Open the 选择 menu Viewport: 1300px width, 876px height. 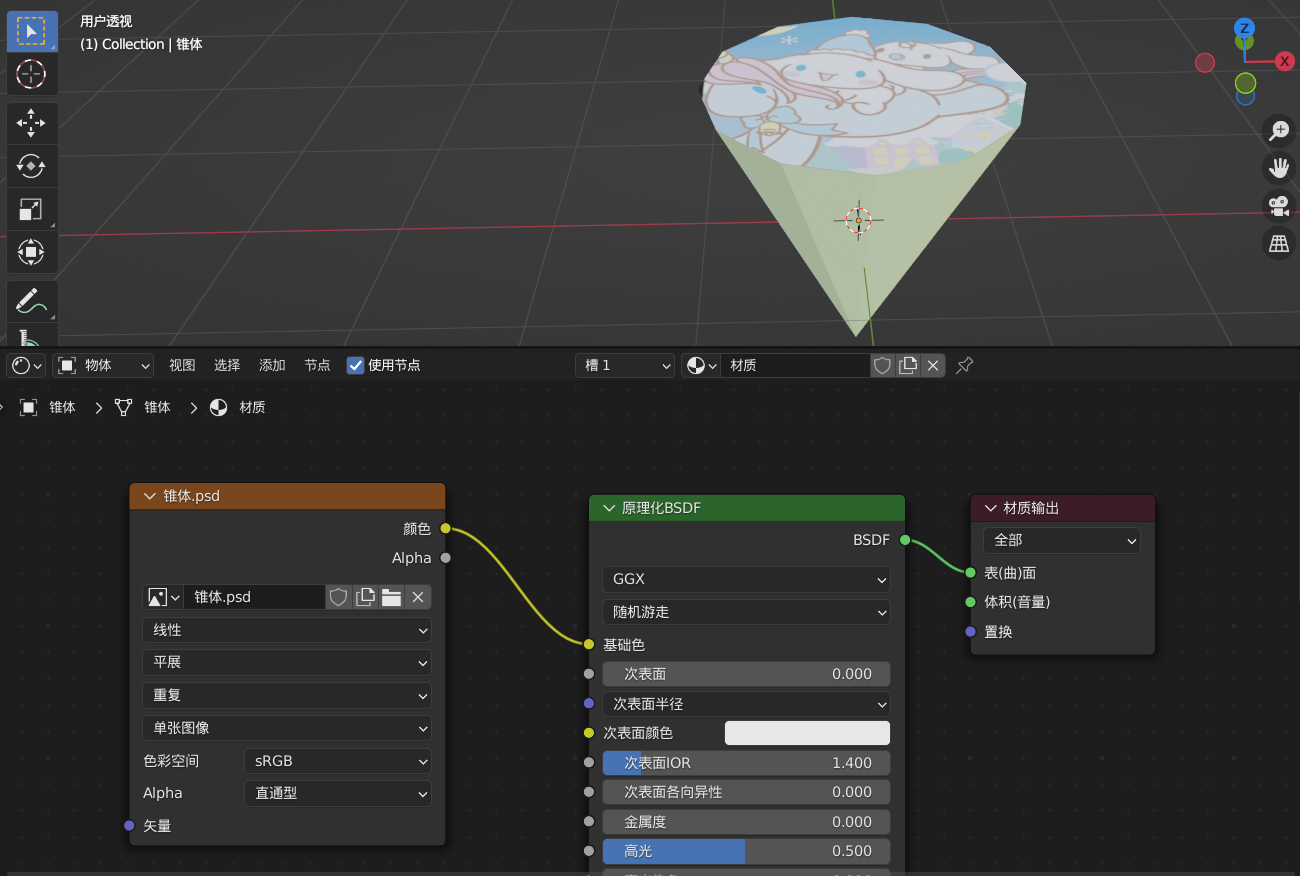(x=227, y=365)
